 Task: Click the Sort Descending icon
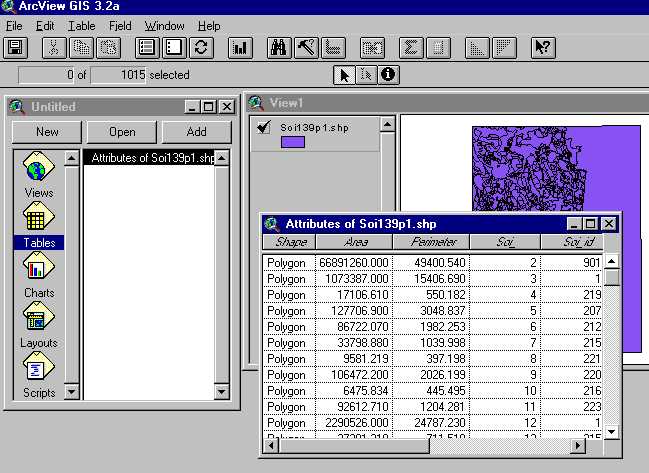point(504,48)
